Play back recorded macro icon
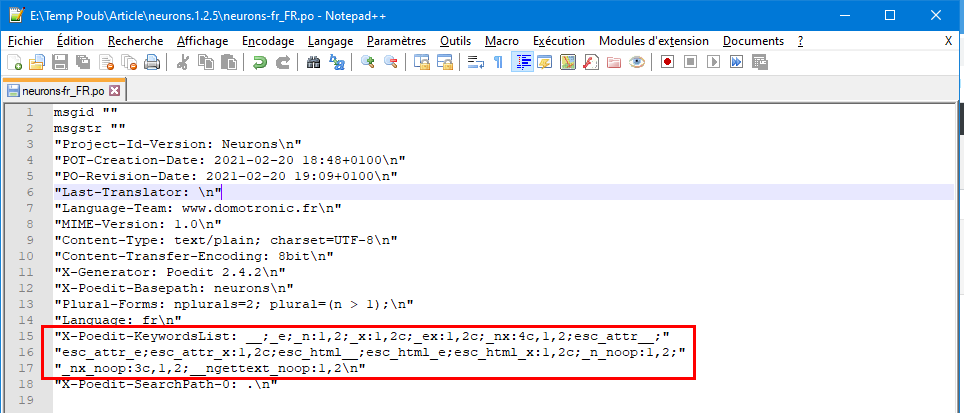 pos(714,62)
